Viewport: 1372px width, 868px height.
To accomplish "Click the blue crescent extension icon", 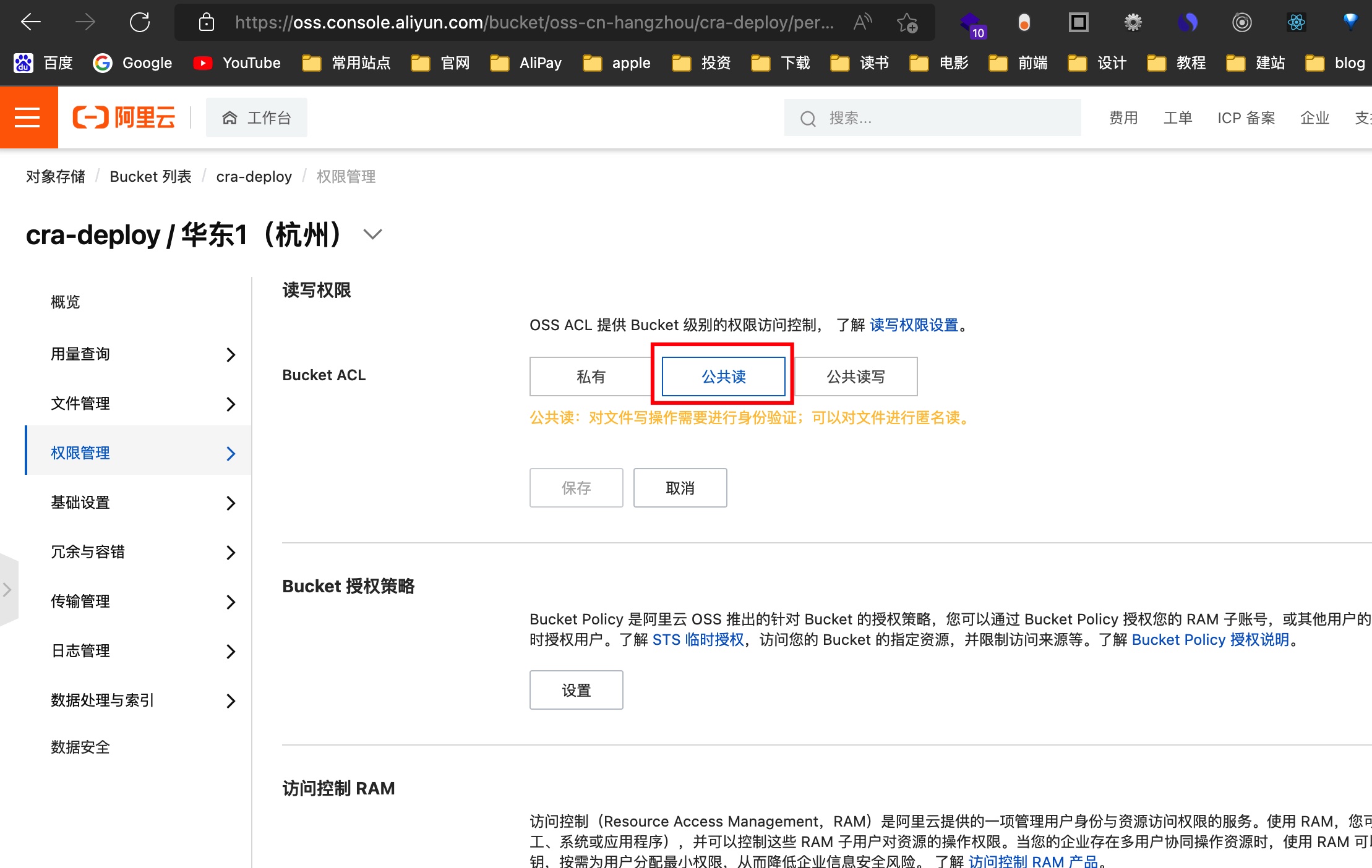I will [1187, 23].
